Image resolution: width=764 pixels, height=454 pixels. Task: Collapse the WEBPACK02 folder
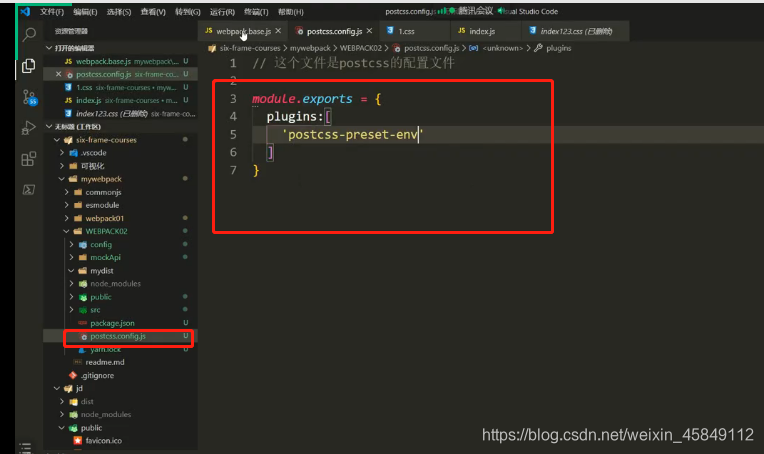coord(66,231)
